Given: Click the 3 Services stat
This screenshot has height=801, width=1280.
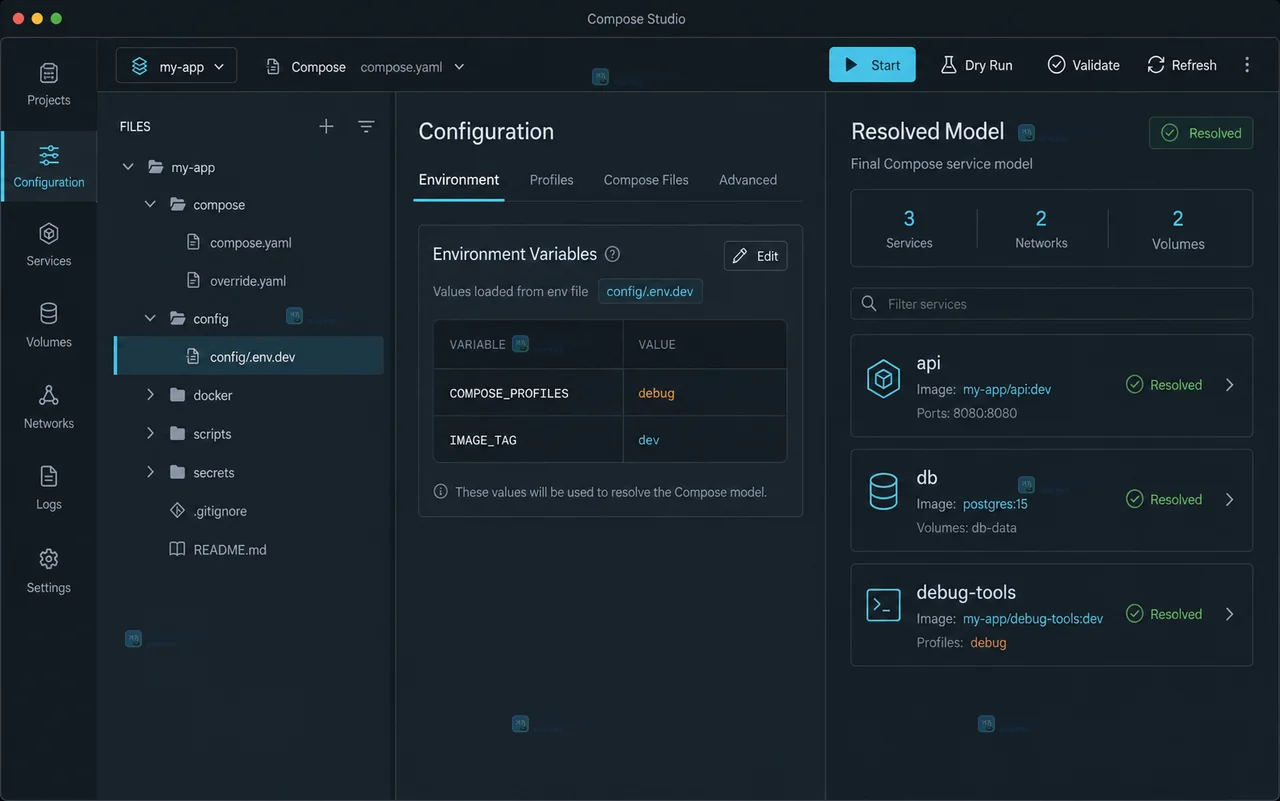Looking at the screenshot, I should pos(909,229).
